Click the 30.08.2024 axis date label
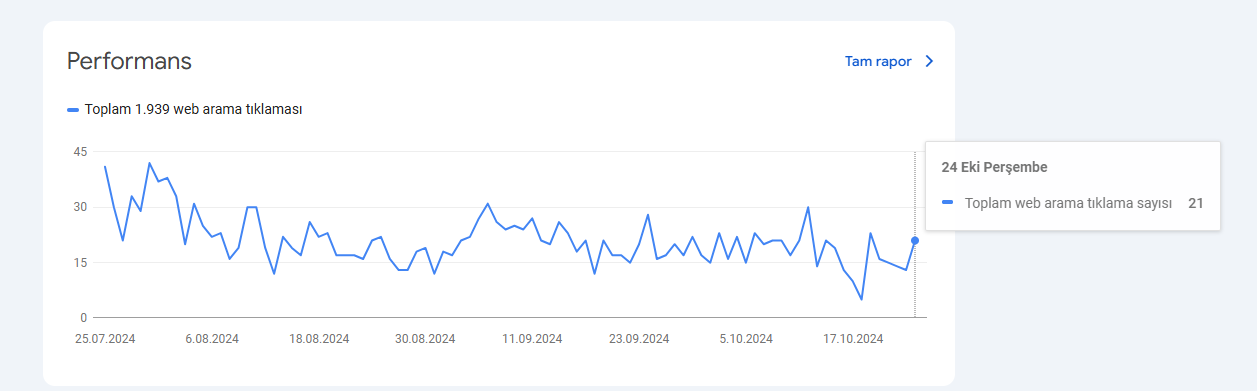This screenshot has width=1257, height=391. pyautogui.click(x=425, y=338)
